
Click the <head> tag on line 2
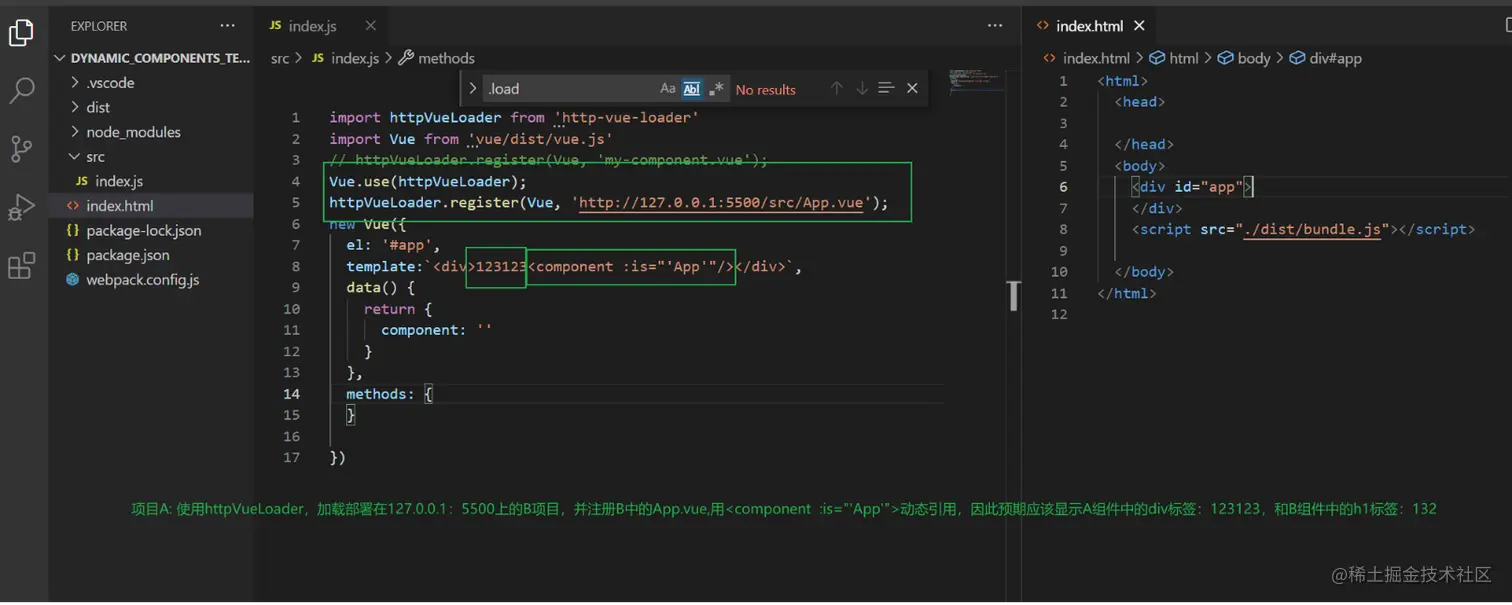[1140, 102]
